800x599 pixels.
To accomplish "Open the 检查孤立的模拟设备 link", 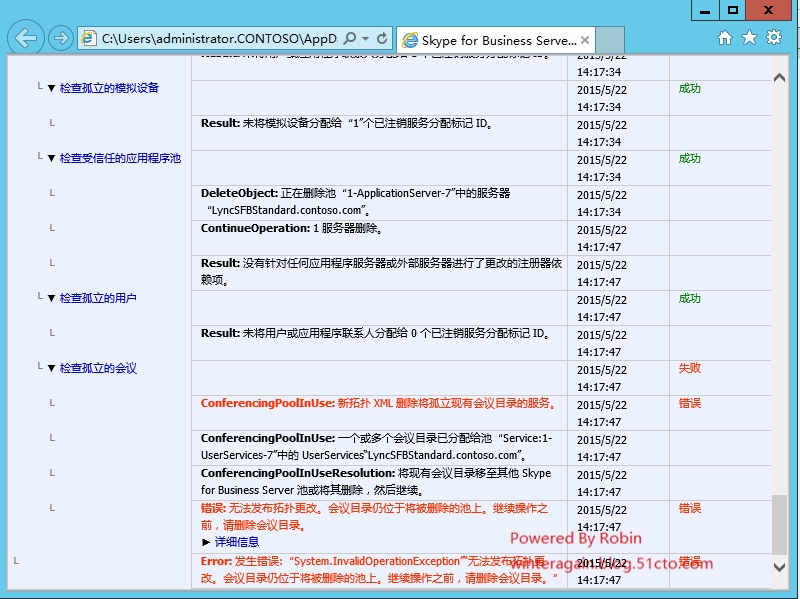I will point(109,88).
